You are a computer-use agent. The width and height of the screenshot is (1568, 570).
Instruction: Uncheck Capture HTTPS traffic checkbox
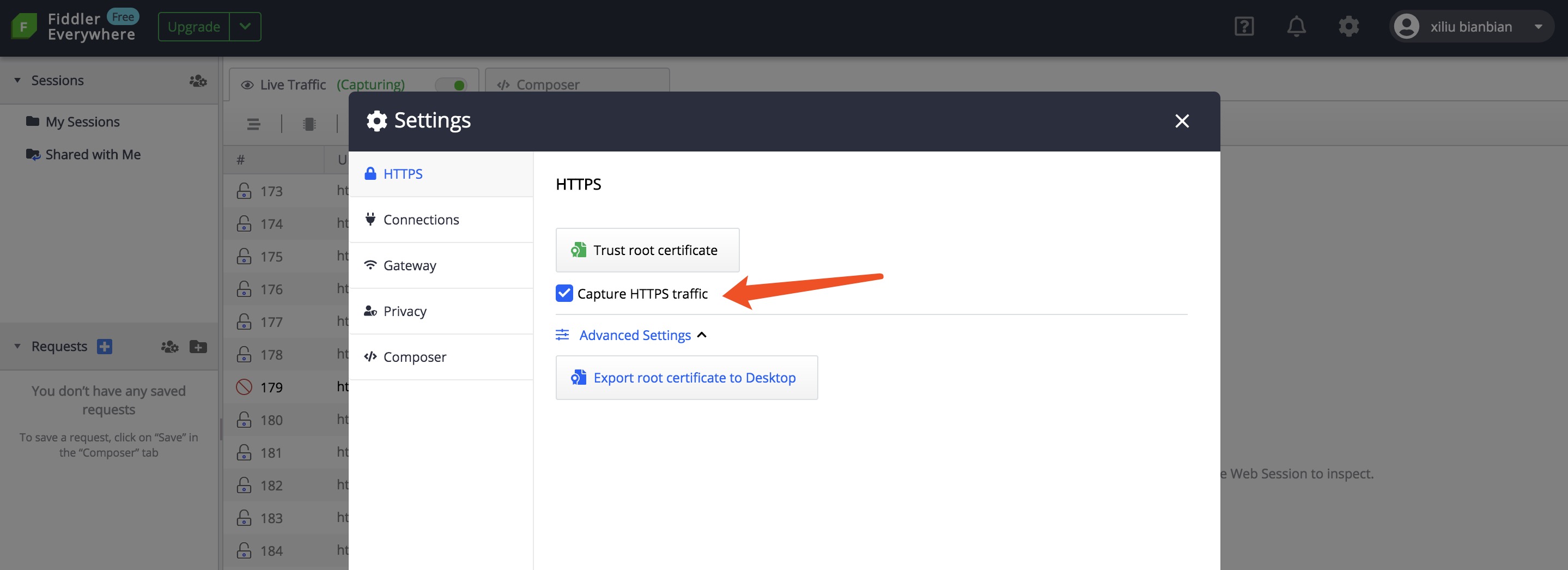[564, 293]
